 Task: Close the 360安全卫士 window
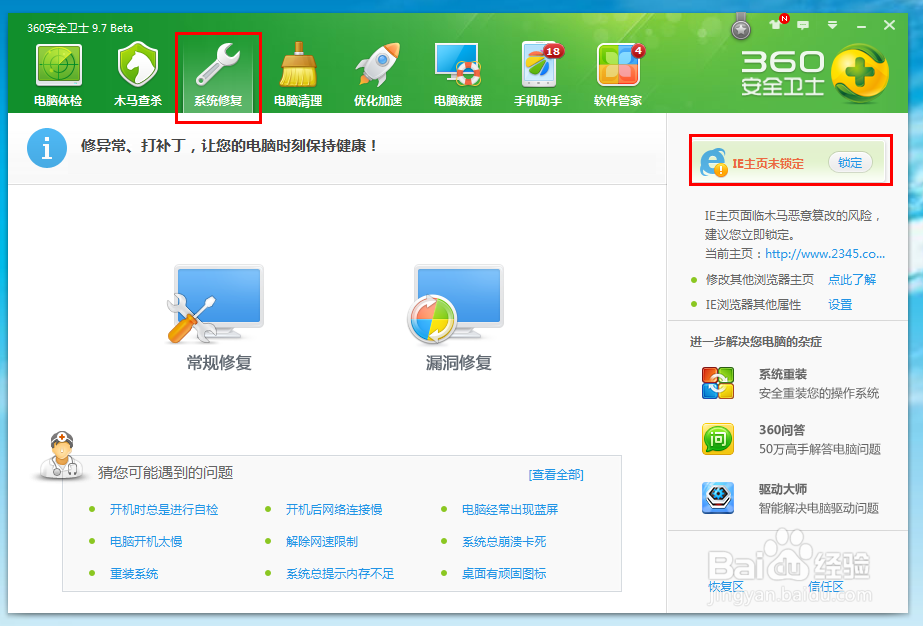889,25
